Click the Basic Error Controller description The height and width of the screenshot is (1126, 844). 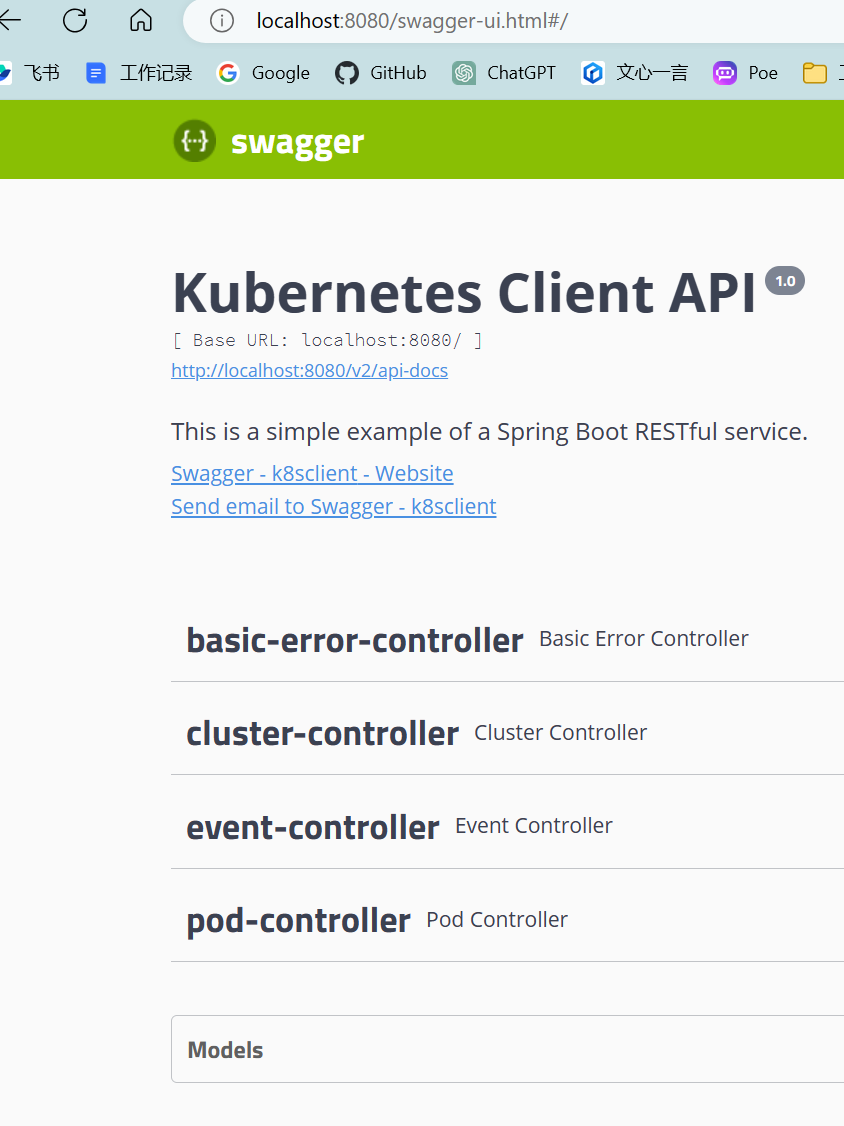[x=644, y=638]
